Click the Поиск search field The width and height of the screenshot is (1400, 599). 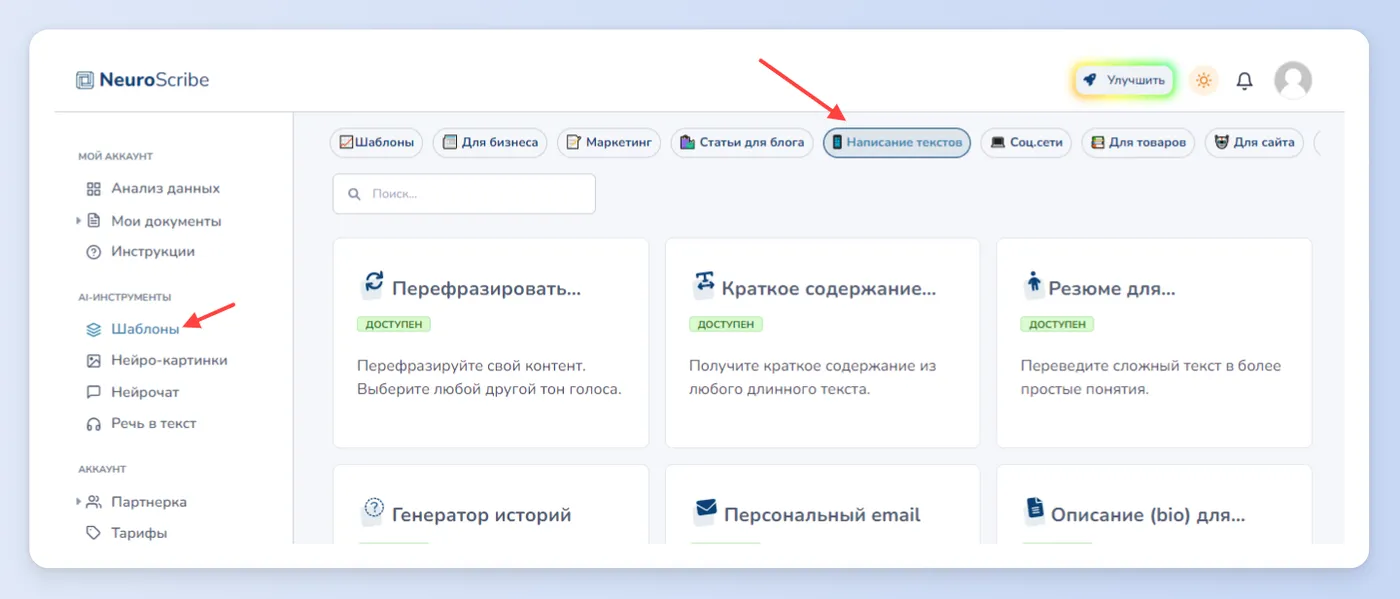(464, 194)
